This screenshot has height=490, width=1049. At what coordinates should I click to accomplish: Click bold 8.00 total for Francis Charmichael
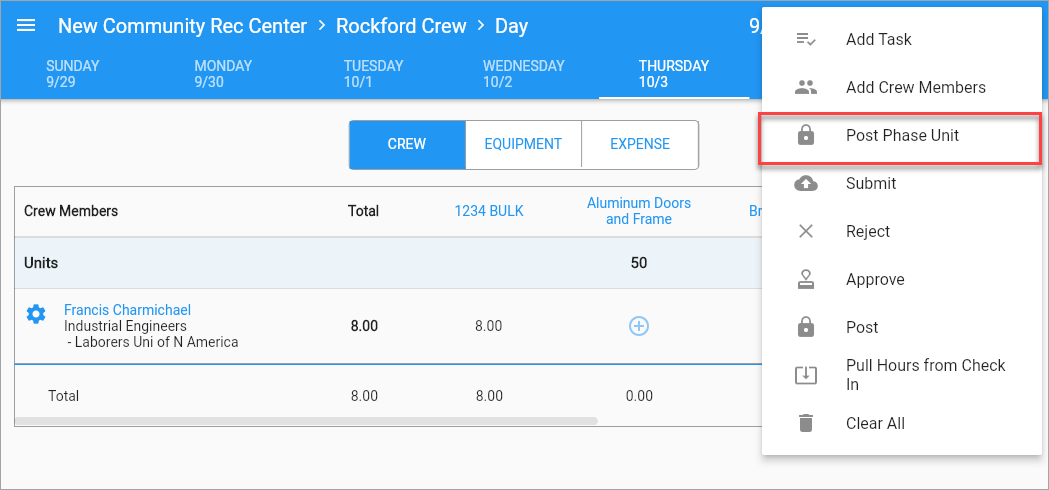[364, 327]
